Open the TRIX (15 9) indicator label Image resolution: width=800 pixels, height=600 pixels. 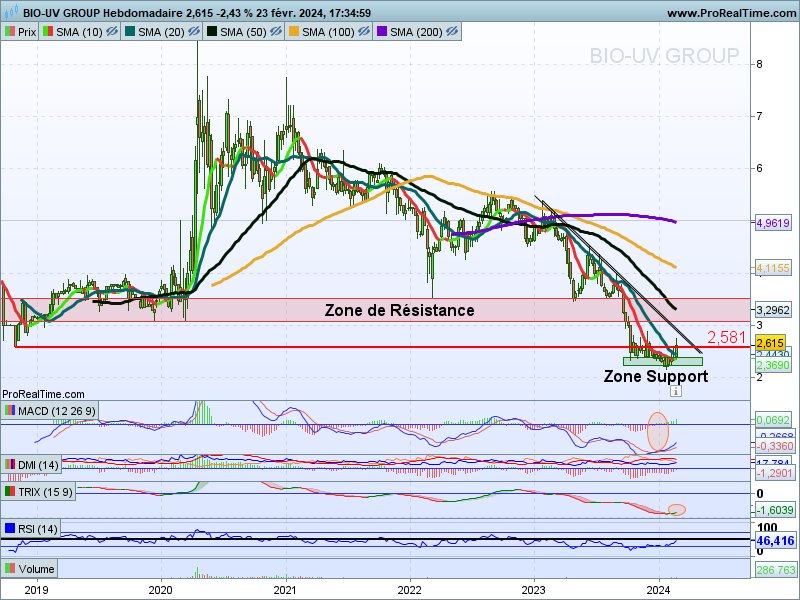point(45,492)
